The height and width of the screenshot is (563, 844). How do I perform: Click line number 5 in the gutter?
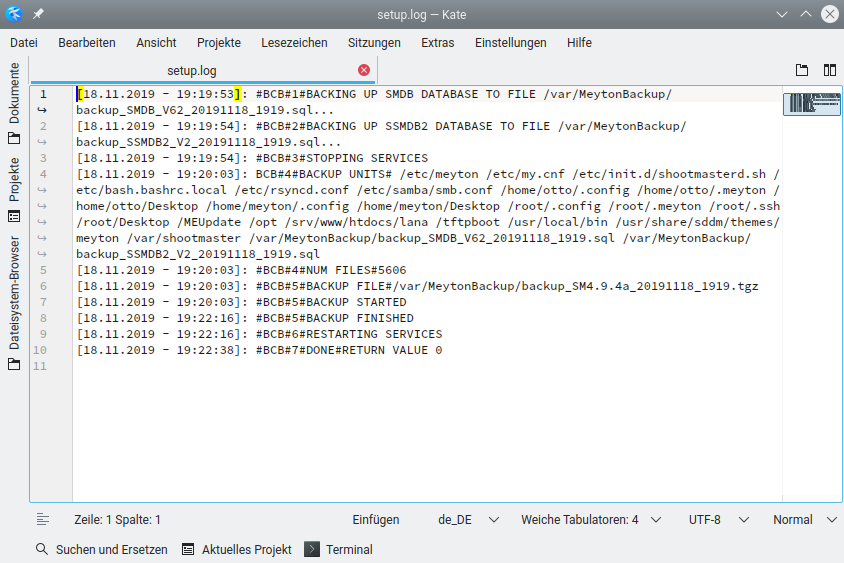click(43, 270)
